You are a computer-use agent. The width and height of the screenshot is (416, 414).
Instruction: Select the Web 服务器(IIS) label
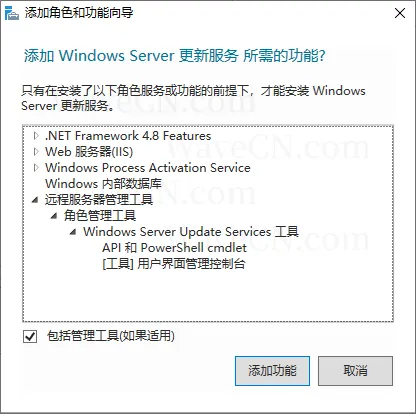point(89,152)
